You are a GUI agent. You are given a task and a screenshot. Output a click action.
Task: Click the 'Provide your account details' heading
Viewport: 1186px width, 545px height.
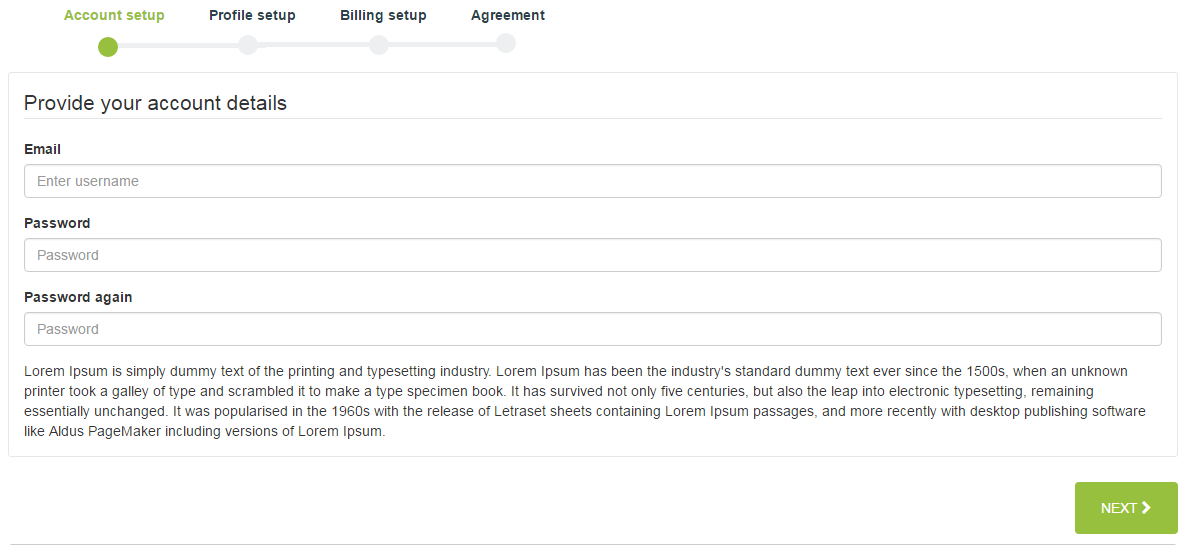[x=155, y=103]
